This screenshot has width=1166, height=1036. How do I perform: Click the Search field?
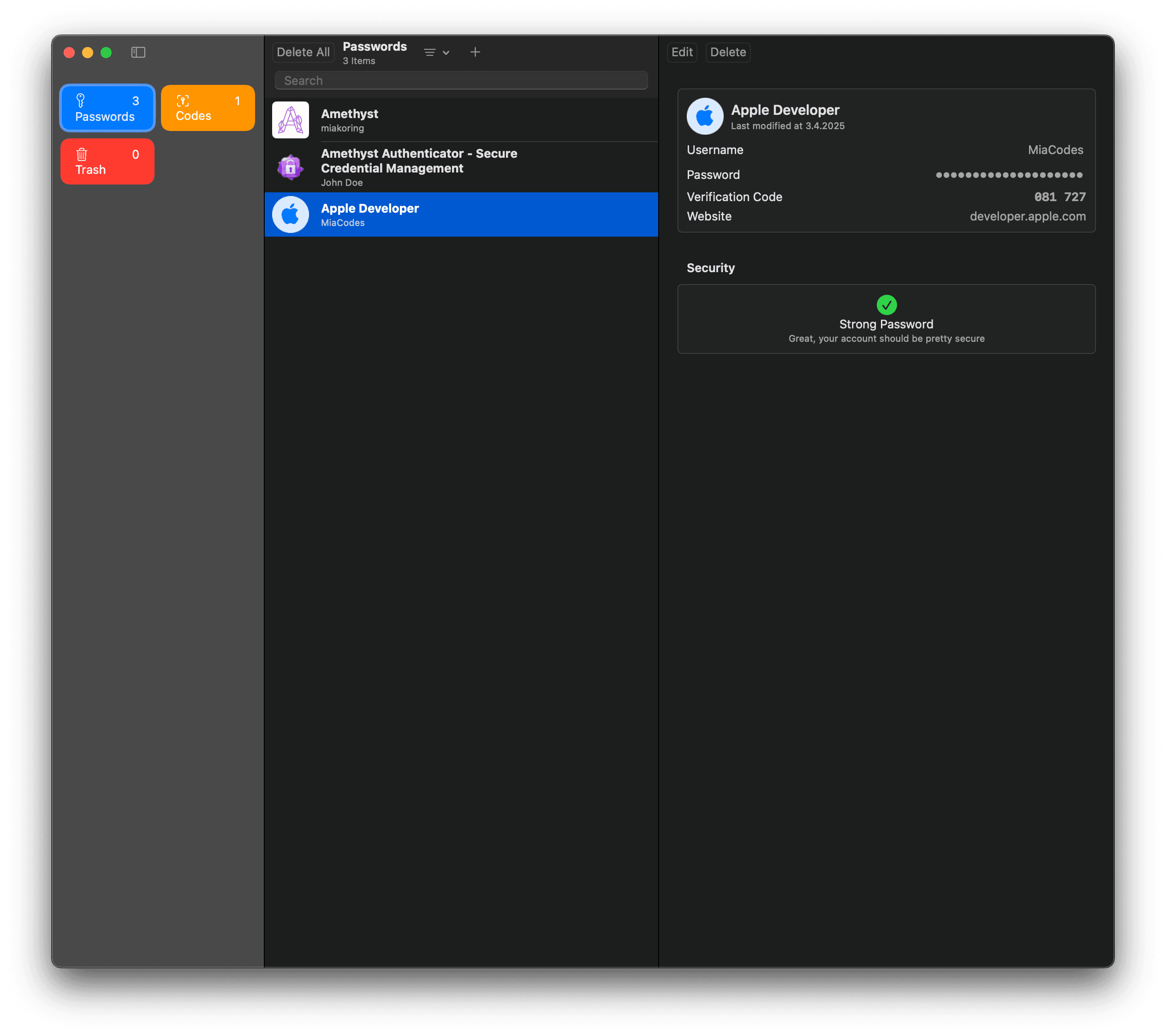coord(461,80)
